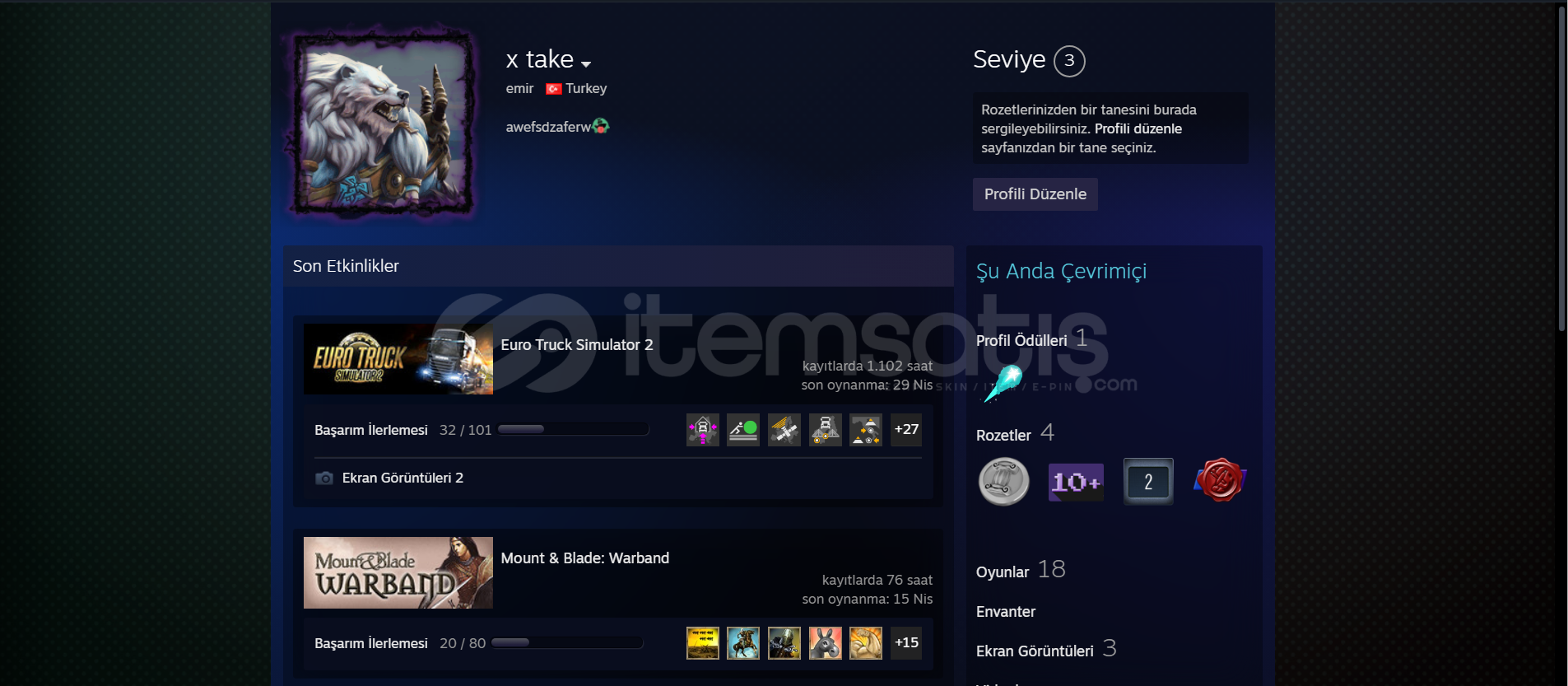The image size is (1568, 686).
Task: Open the Ekran Görüntüleri 2 link
Action: tap(402, 478)
